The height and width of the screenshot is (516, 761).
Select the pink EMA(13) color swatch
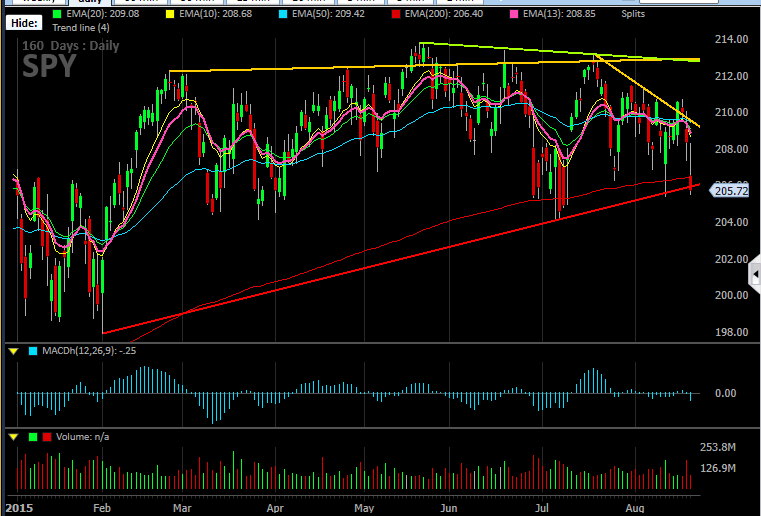pos(514,14)
